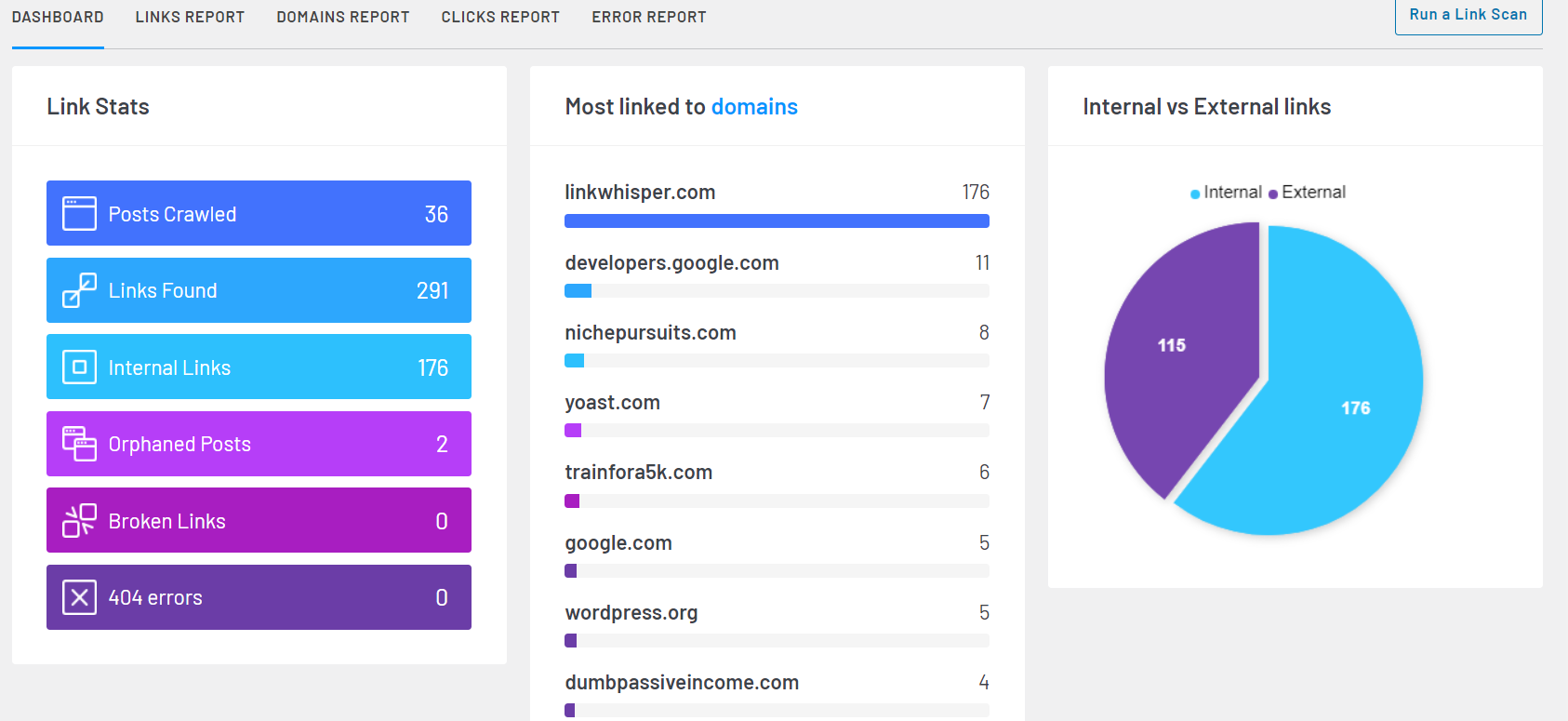Open the Broken Links stat row
Viewport: 1568px width, 721px height.
(x=259, y=520)
